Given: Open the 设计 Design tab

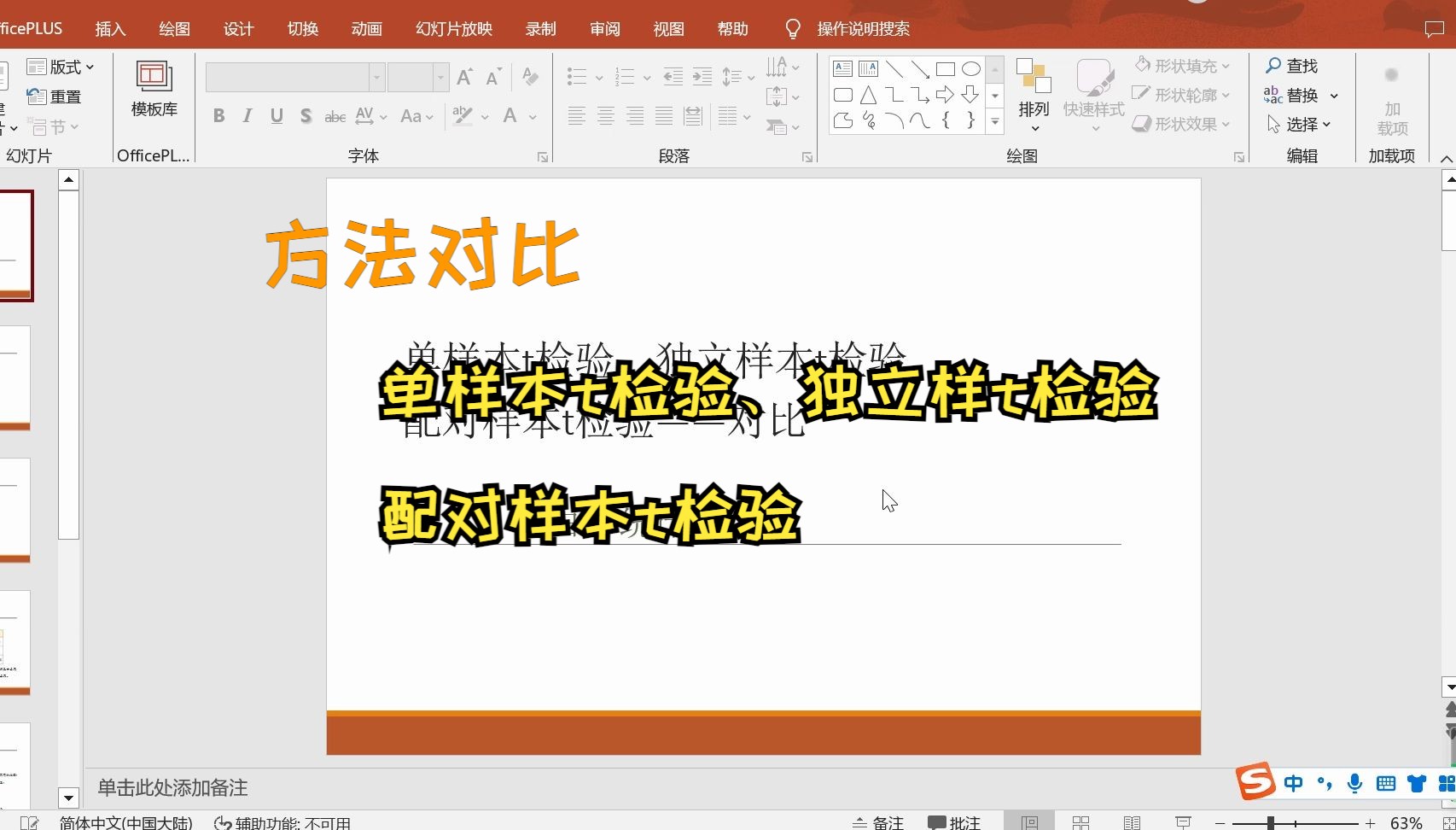Looking at the screenshot, I should coord(239,29).
